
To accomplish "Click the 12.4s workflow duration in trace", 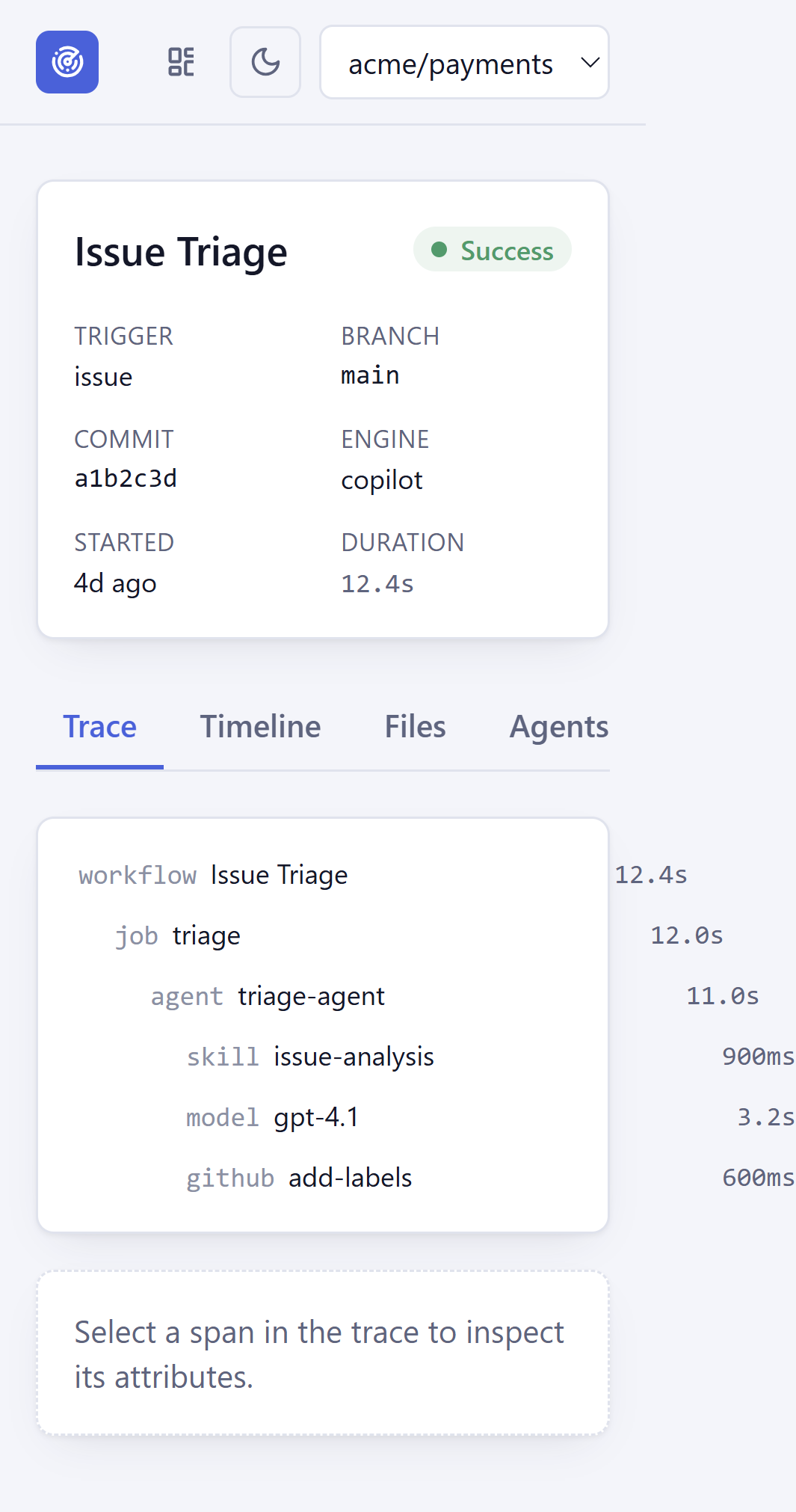I will (x=651, y=875).
